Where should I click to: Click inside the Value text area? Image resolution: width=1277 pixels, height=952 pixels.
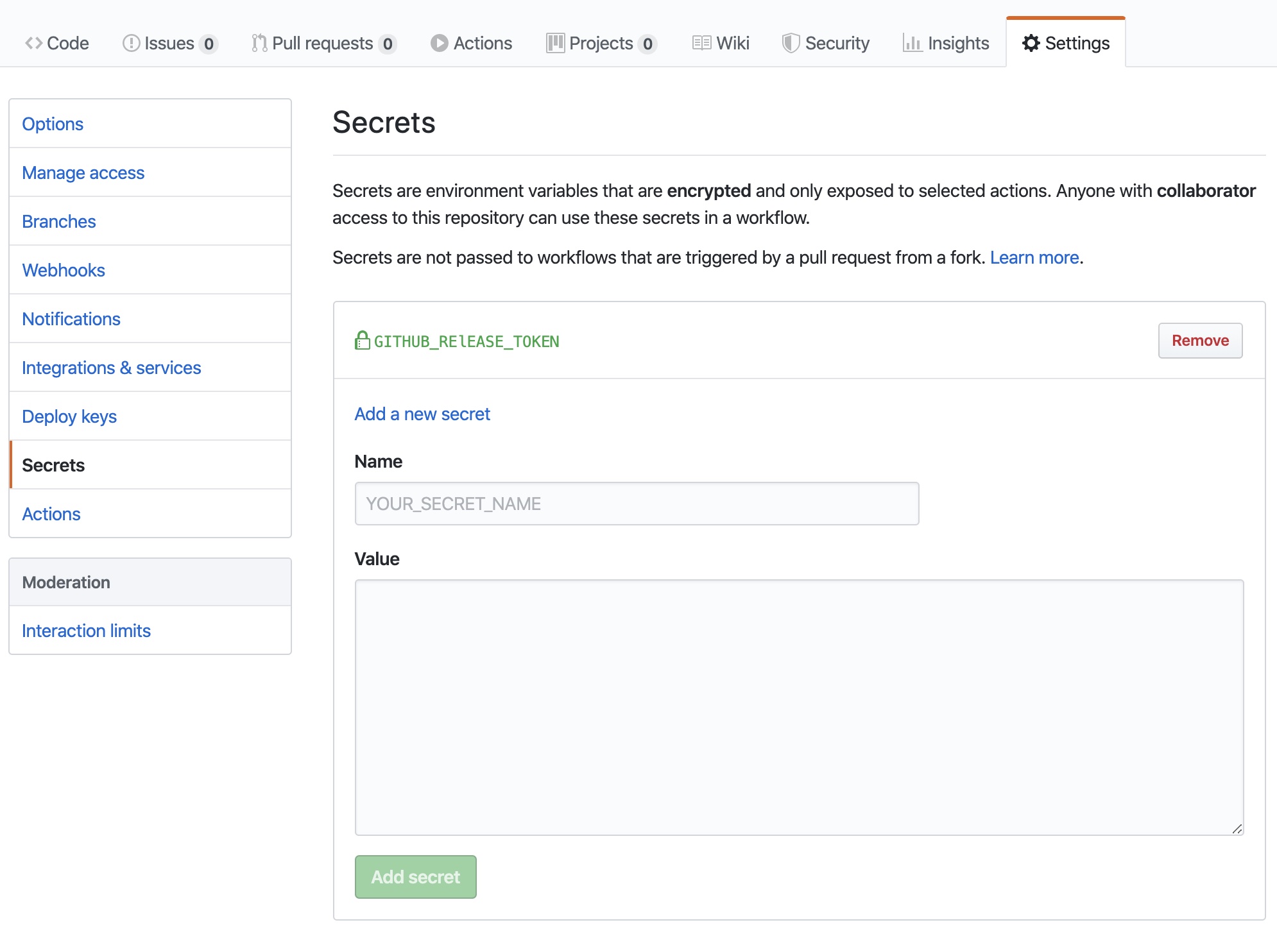[798, 707]
